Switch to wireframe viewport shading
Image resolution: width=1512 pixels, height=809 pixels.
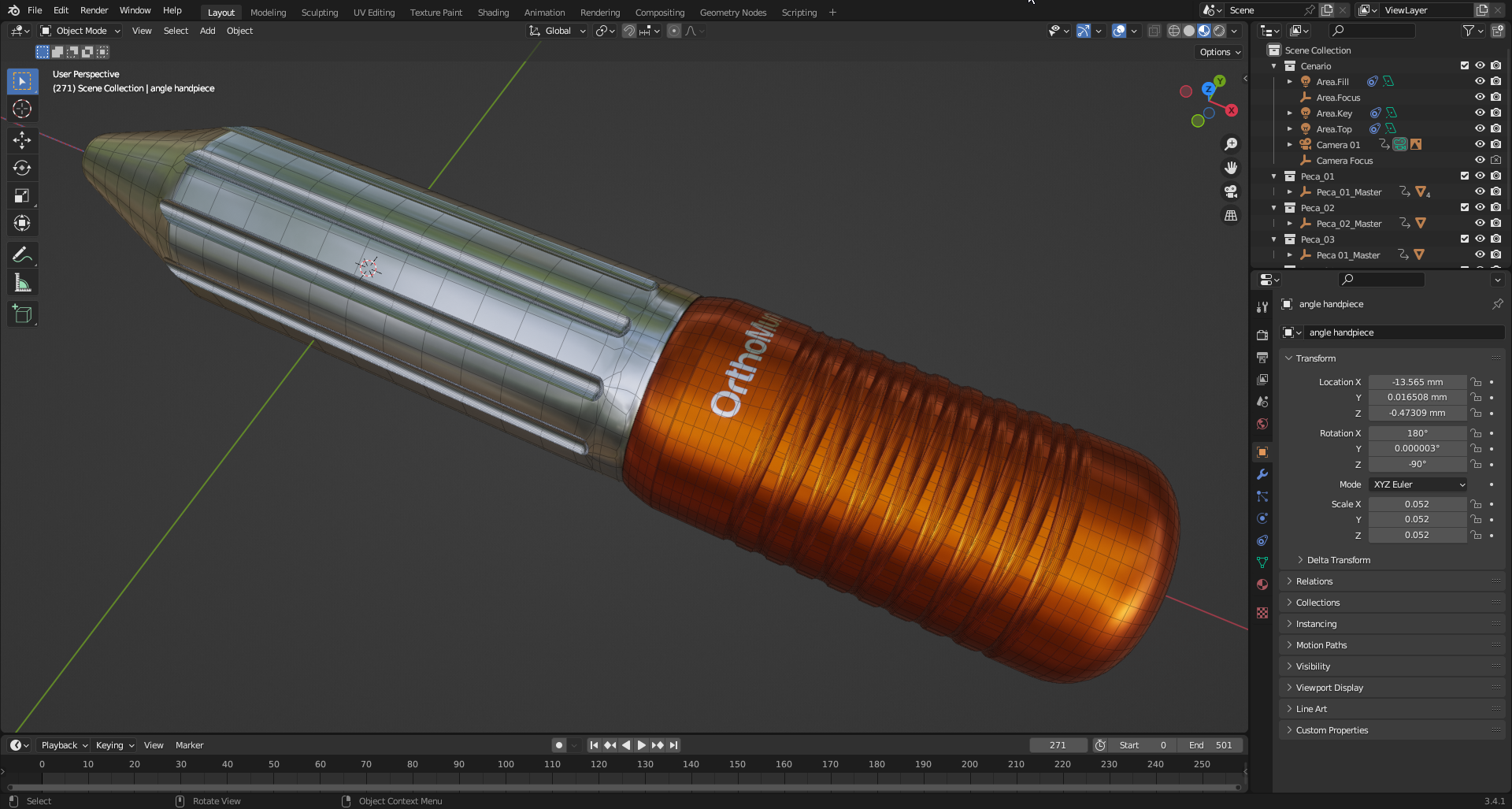point(1174,31)
